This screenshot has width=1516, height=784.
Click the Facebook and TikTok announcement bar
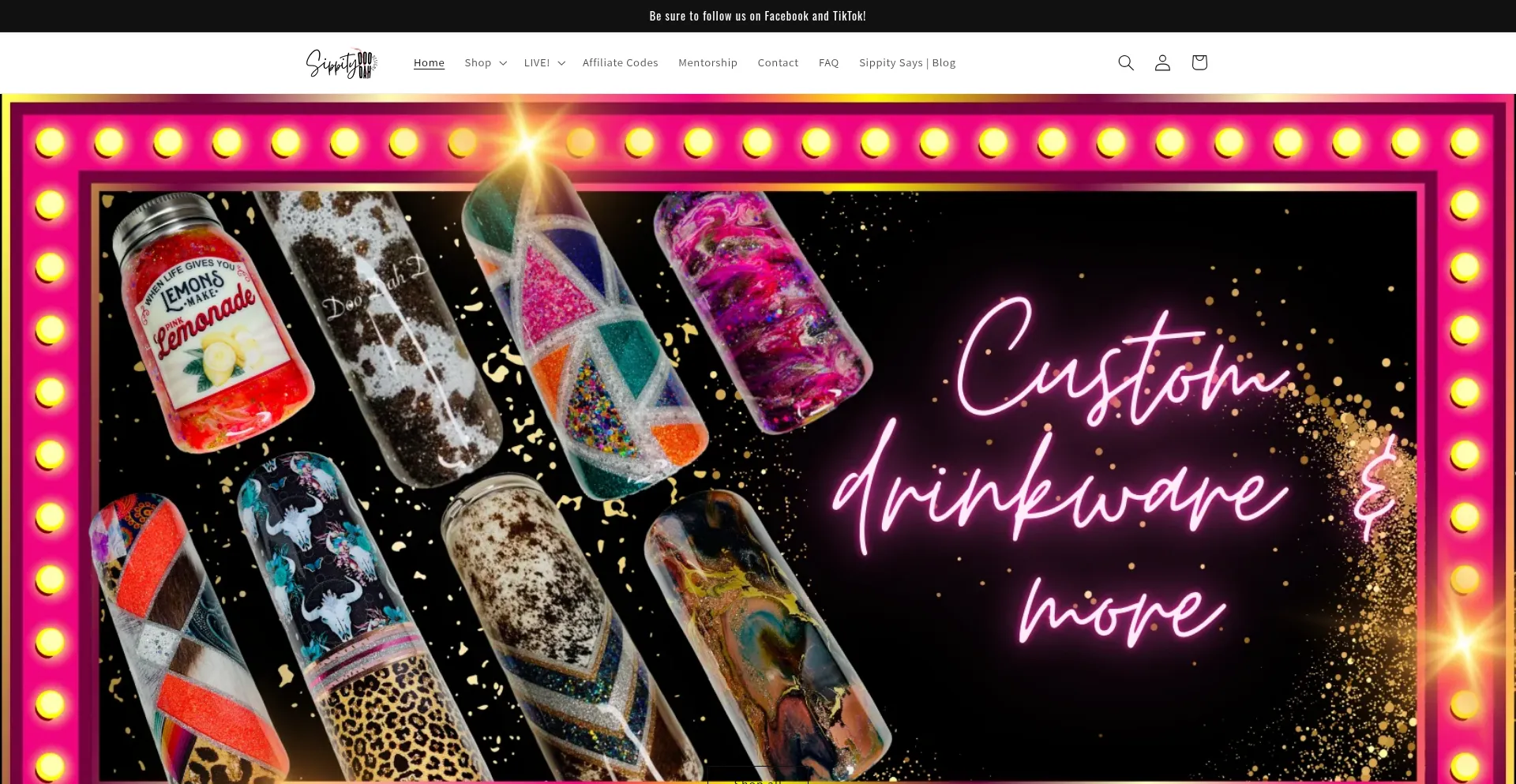pos(758,16)
